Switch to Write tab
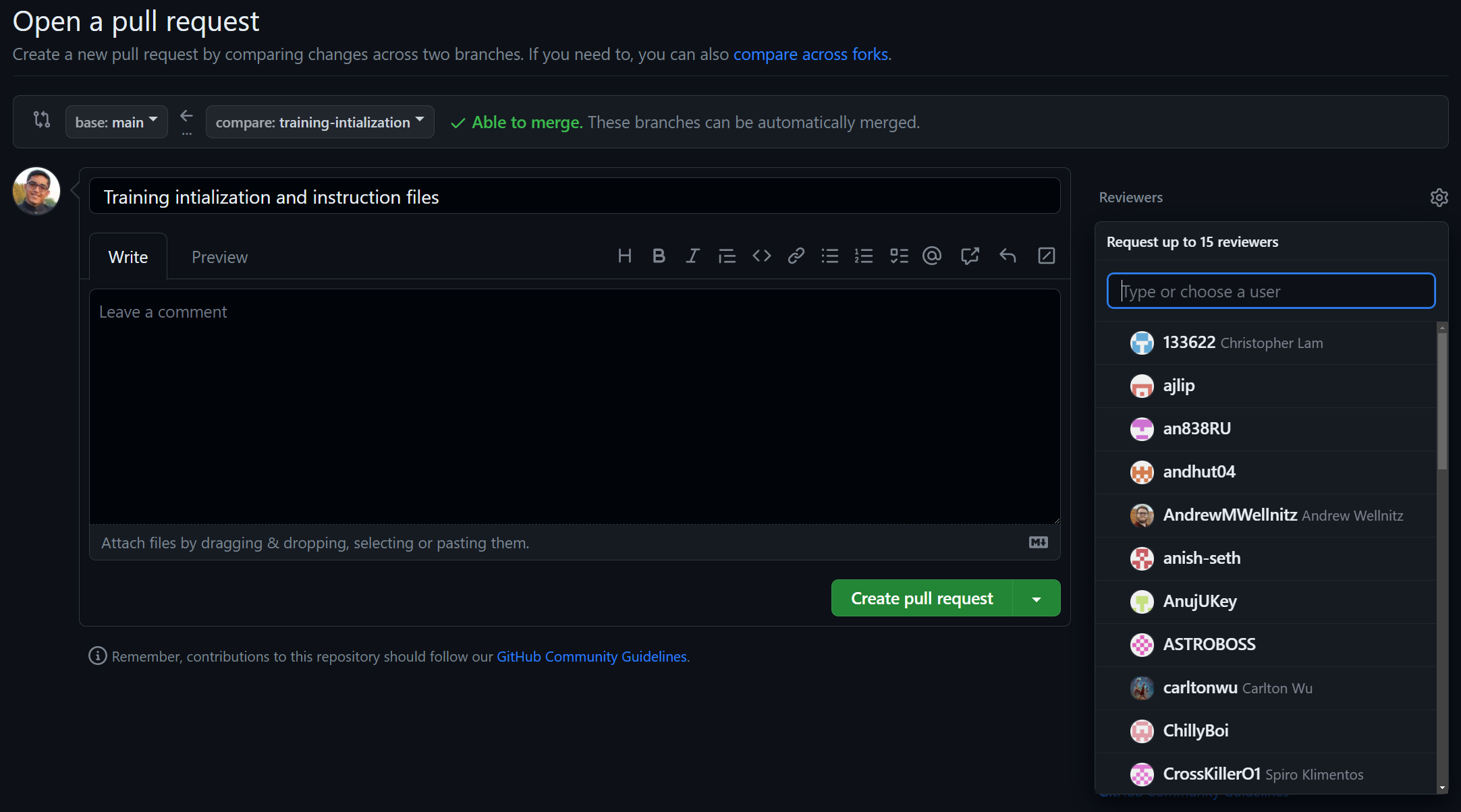 click(x=127, y=256)
